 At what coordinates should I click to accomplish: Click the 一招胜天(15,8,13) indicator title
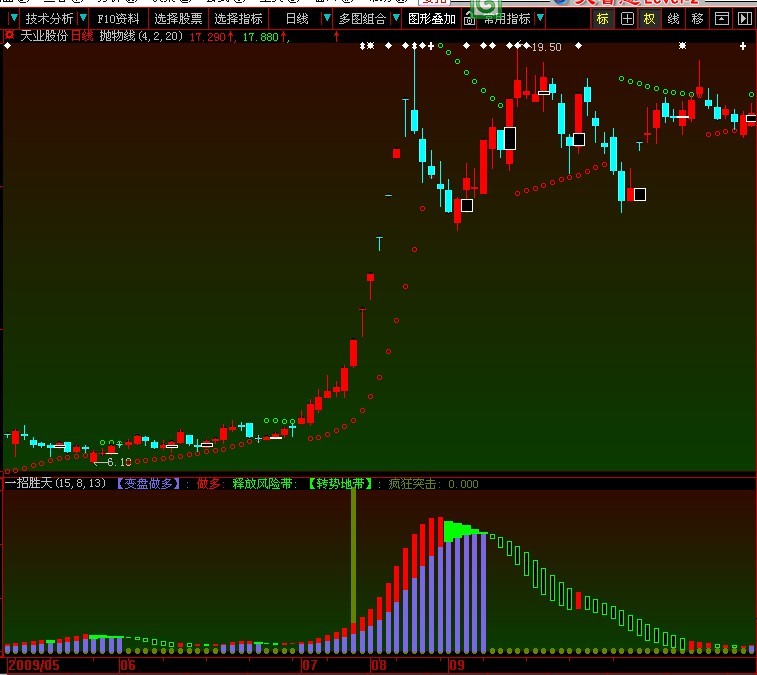pos(55,483)
